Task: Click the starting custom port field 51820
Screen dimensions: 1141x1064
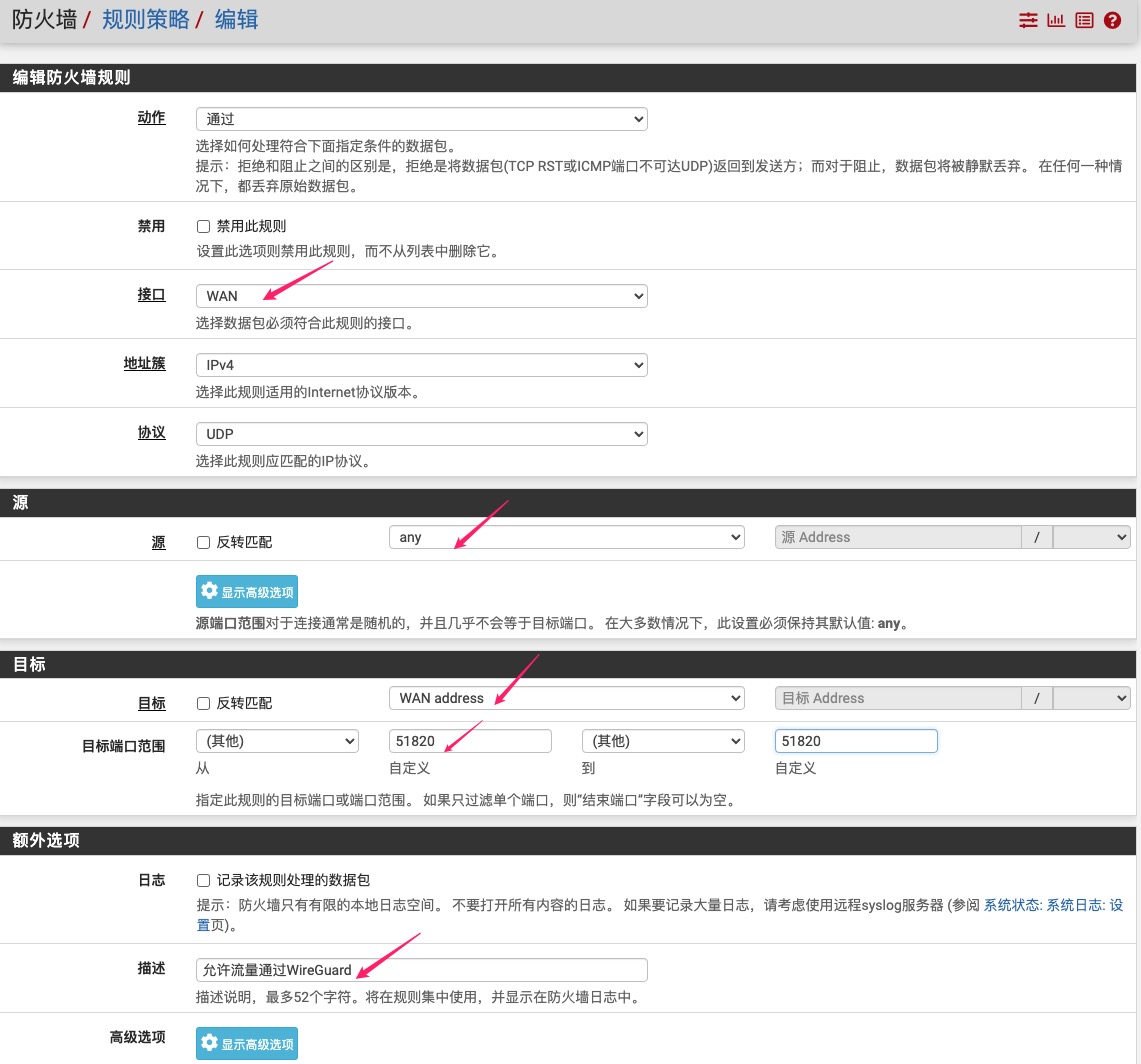Action: 469,741
